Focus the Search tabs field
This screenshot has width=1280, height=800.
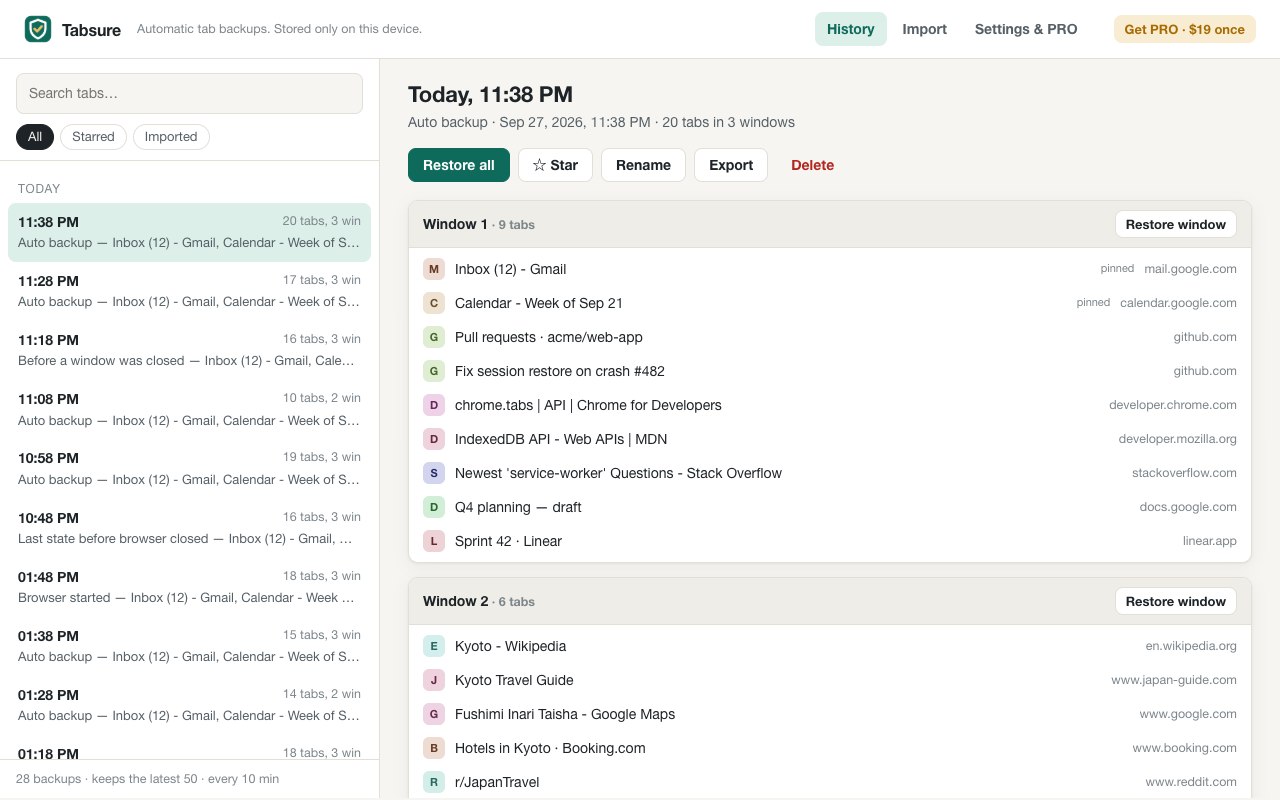point(189,93)
